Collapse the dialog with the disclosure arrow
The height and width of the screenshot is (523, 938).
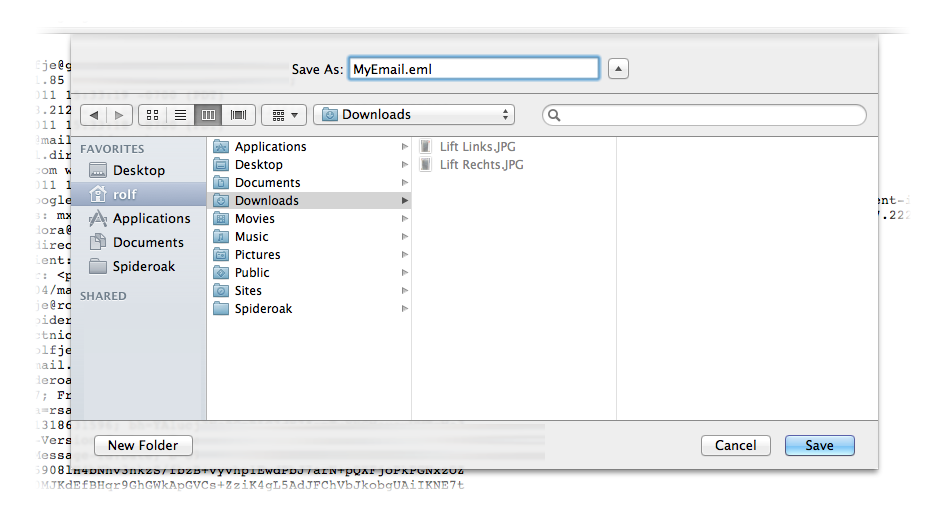(619, 69)
